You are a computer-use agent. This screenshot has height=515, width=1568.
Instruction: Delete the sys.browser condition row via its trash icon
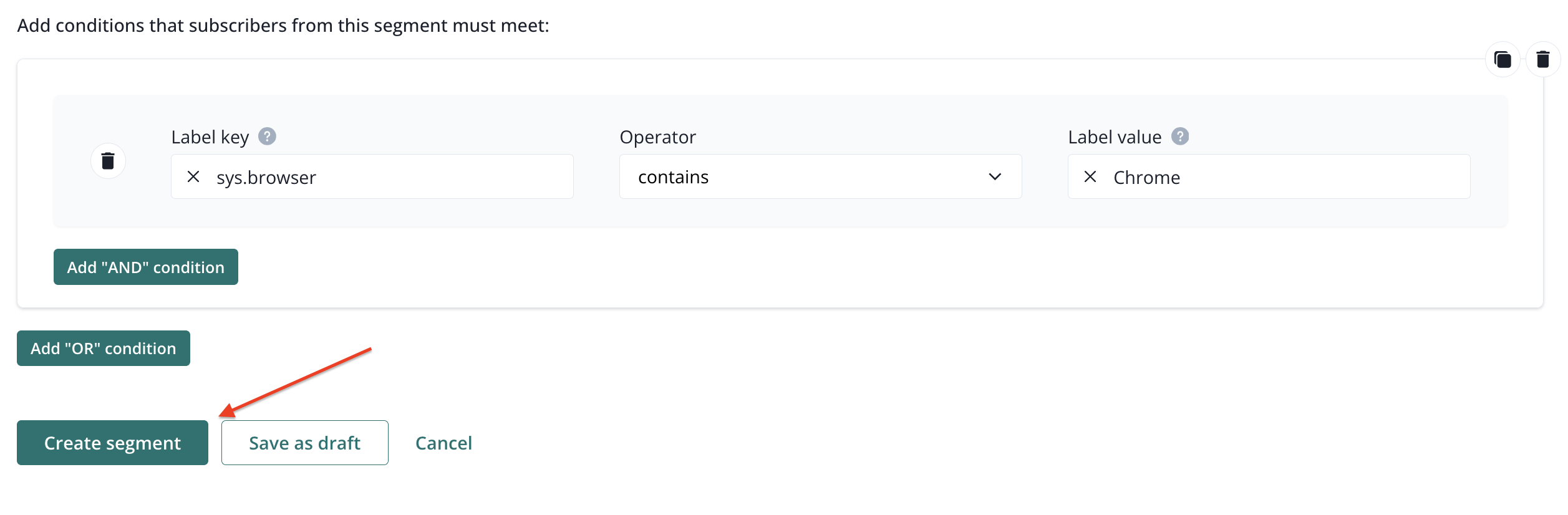click(108, 161)
